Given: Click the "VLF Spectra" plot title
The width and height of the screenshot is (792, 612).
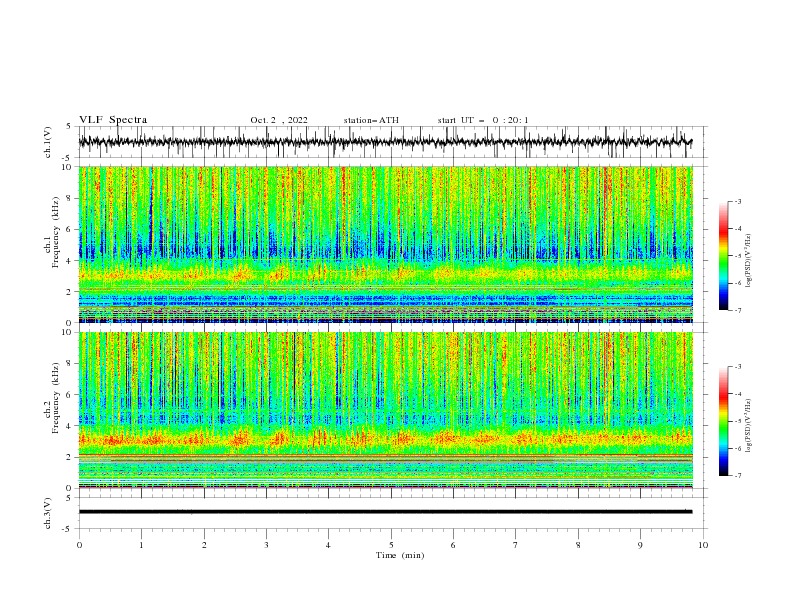Looking at the screenshot, I should pyautogui.click(x=113, y=120).
